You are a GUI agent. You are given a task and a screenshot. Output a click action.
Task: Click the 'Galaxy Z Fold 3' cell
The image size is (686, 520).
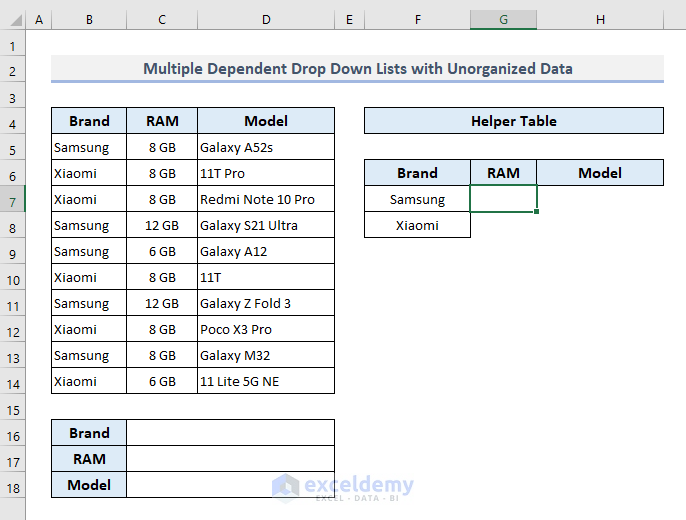[x=266, y=303]
